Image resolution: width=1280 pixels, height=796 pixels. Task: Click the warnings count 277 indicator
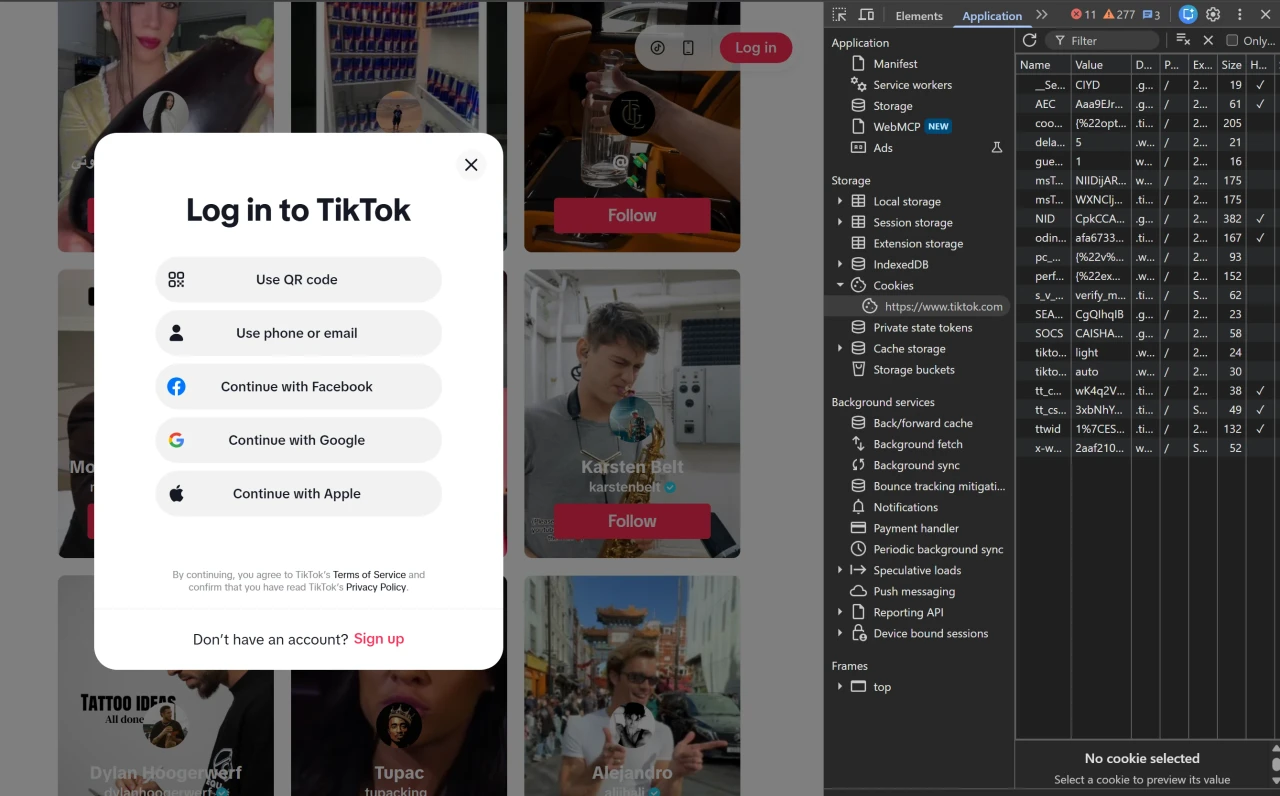point(1119,15)
